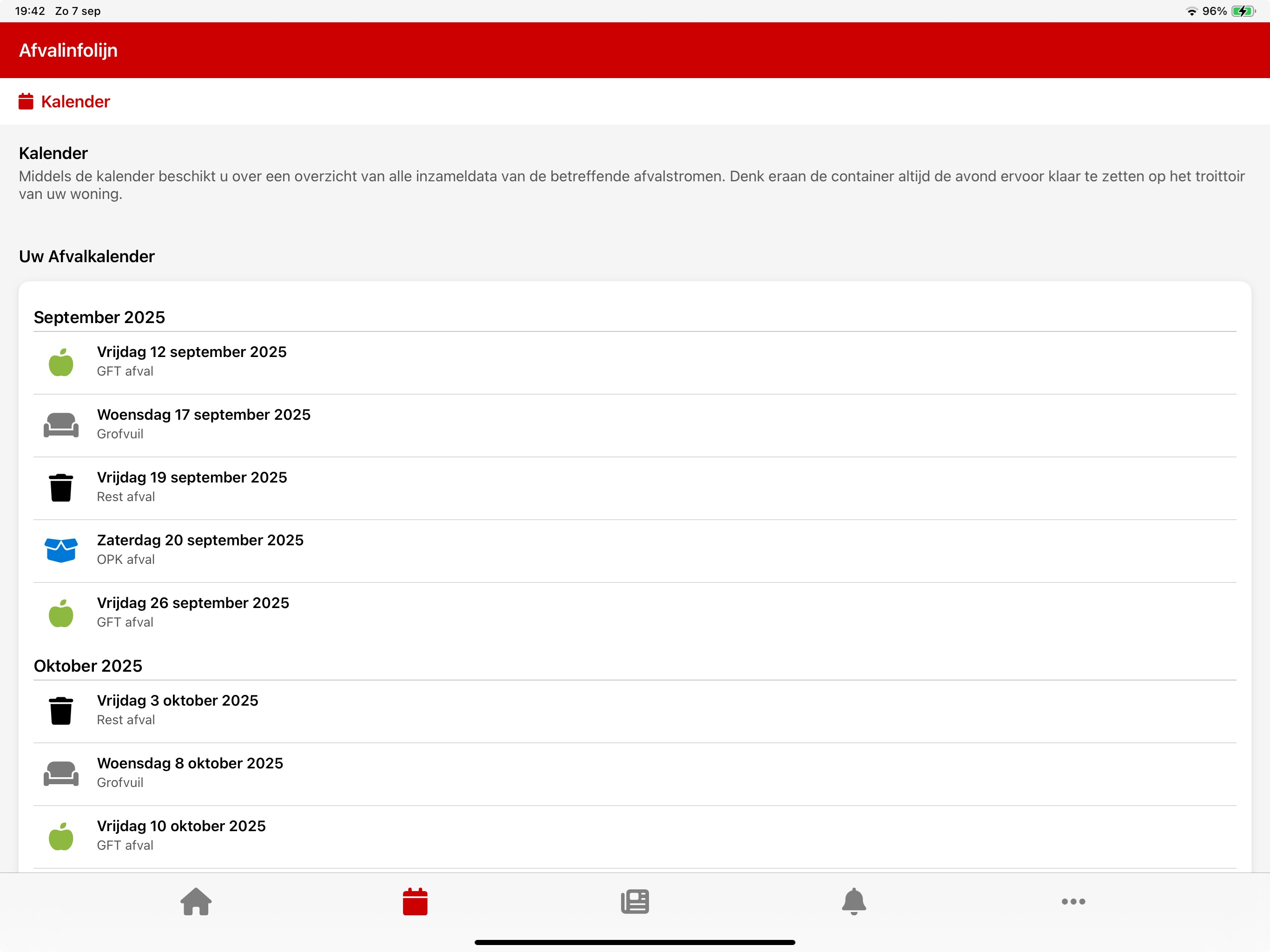Tap the 'Kalender' header label
The image size is (1270, 952).
click(x=75, y=102)
